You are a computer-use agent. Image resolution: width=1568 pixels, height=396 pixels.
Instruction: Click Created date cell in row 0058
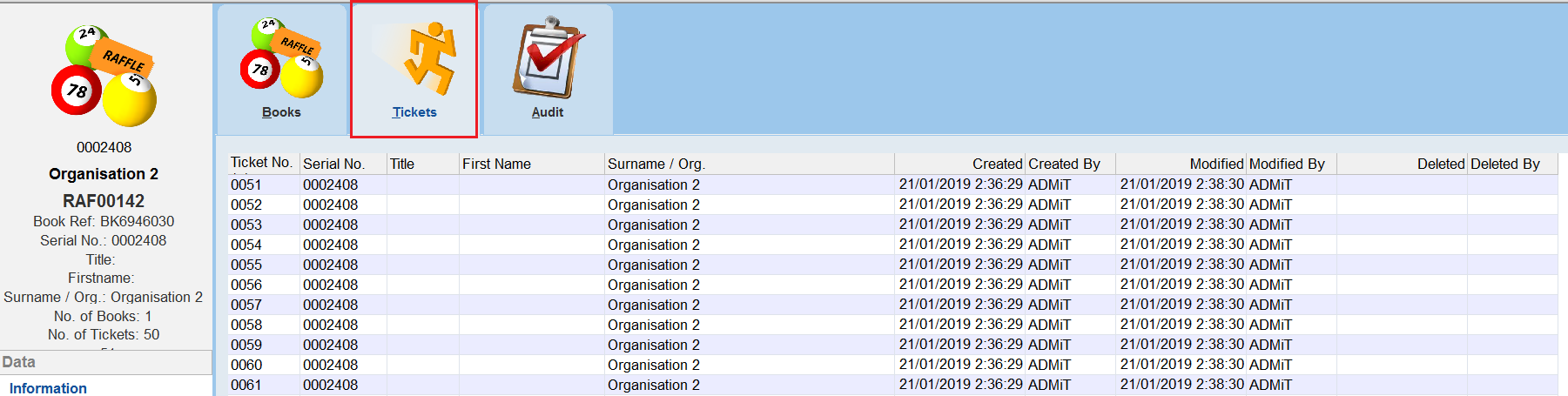pos(960,325)
